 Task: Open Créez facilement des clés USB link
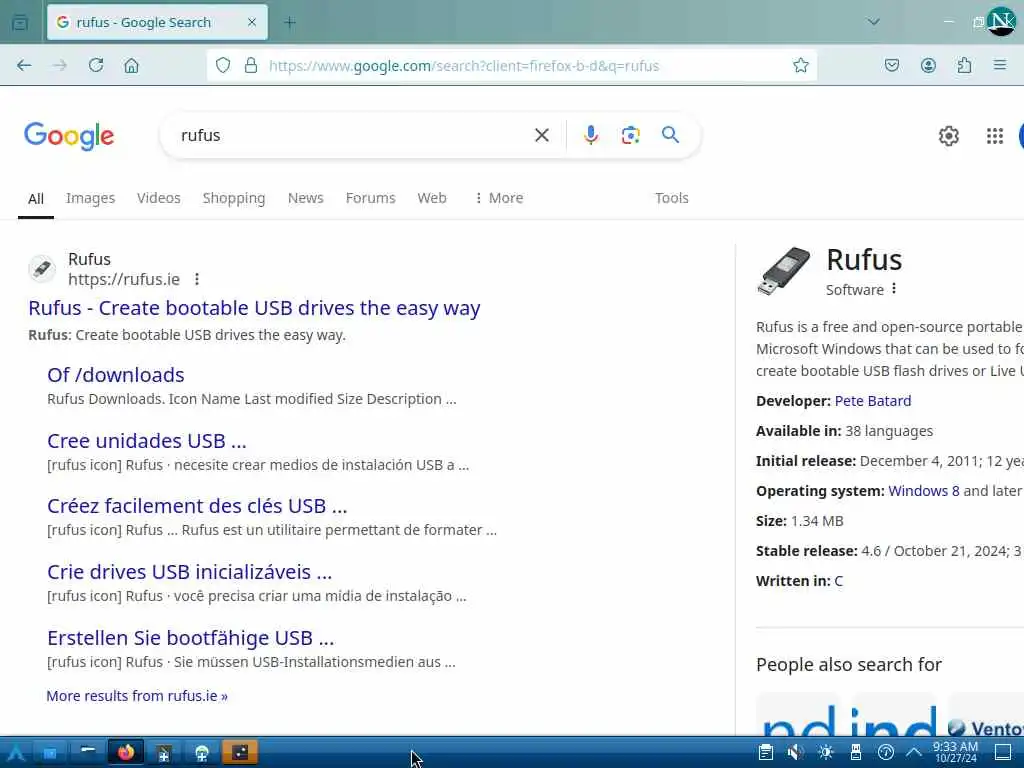tap(197, 506)
